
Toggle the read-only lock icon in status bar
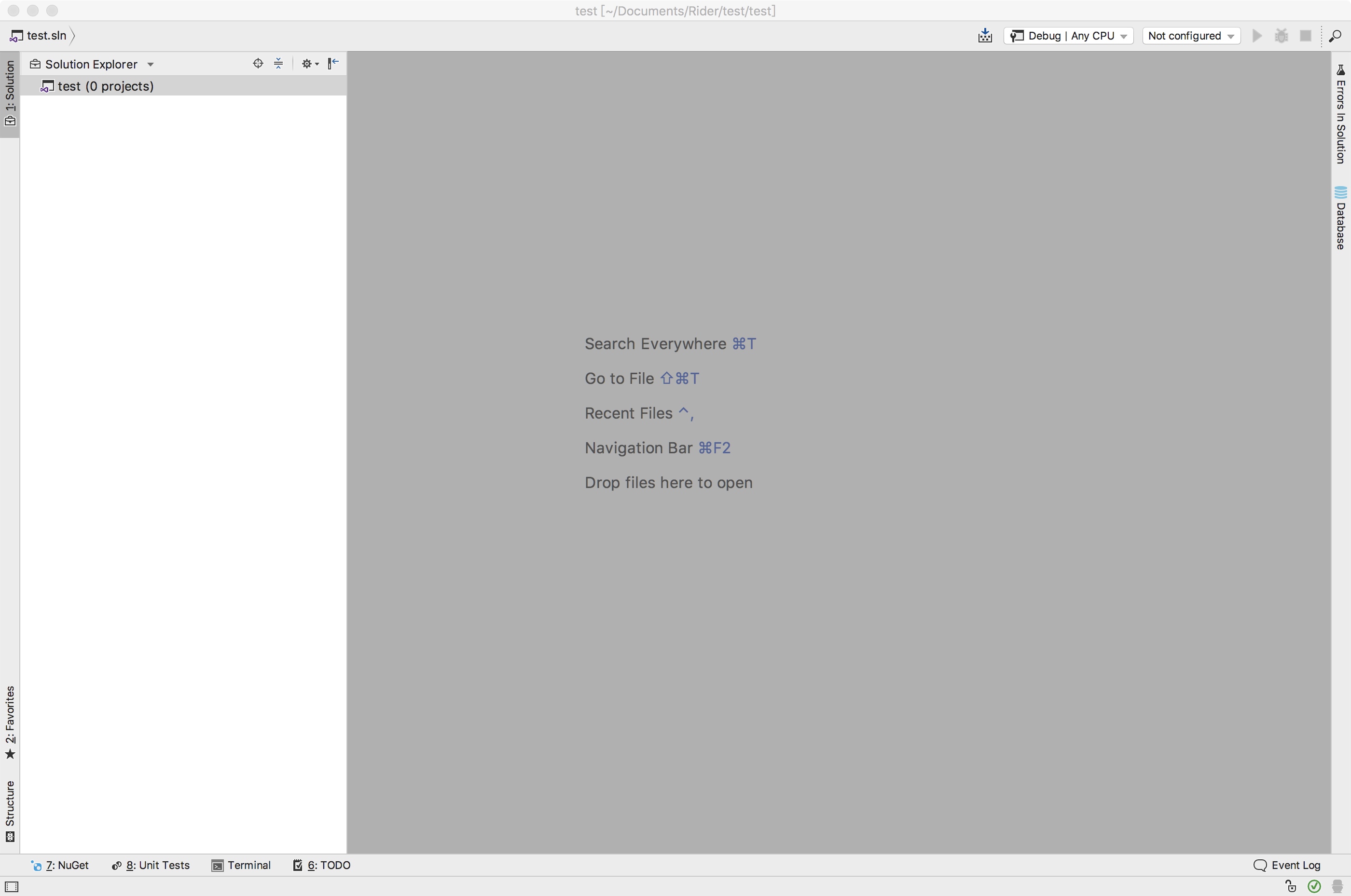pos(1291,886)
